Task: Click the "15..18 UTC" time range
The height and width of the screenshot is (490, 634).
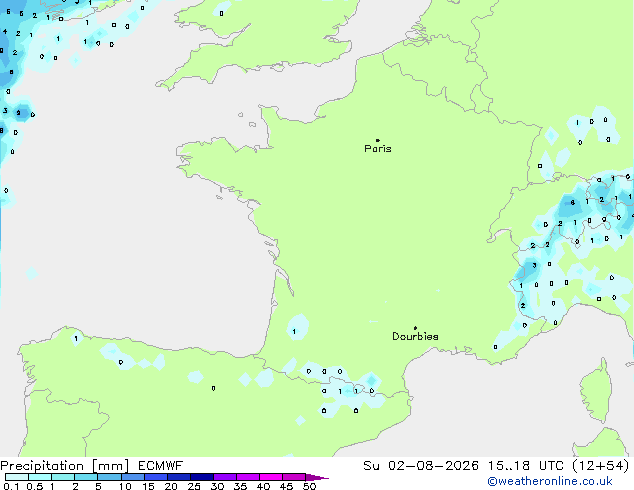Action: pos(526,466)
